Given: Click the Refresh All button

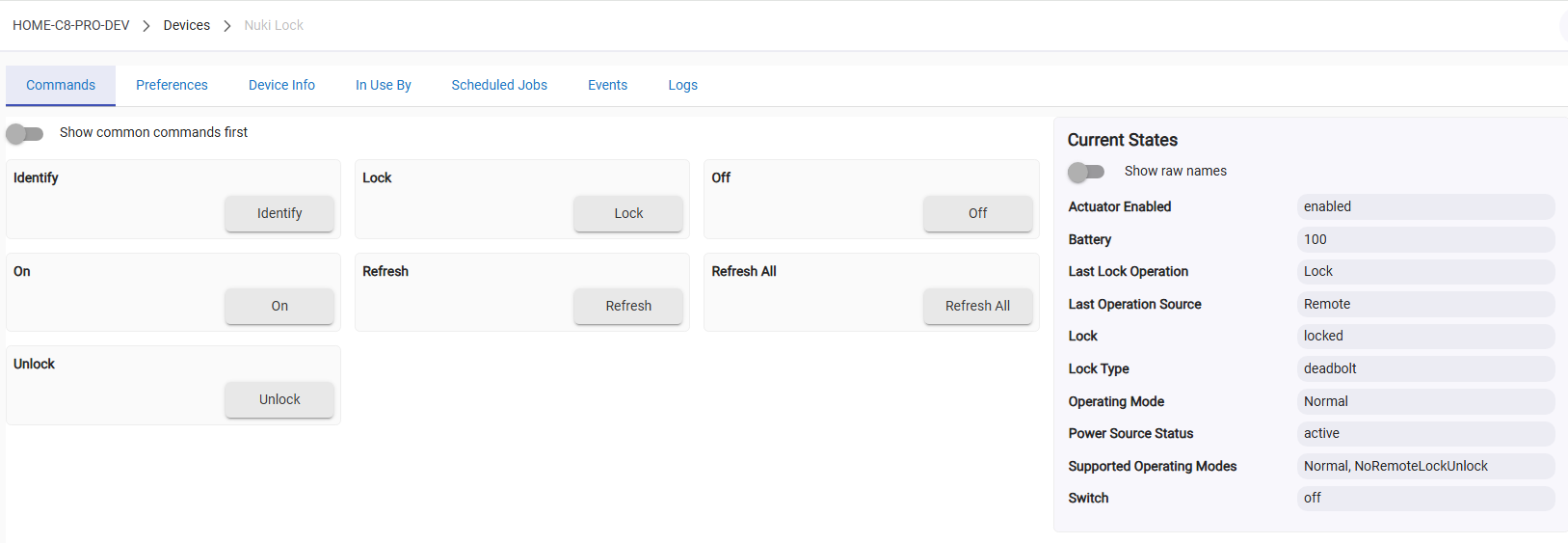Looking at the screenshot, I should [977, 306].
